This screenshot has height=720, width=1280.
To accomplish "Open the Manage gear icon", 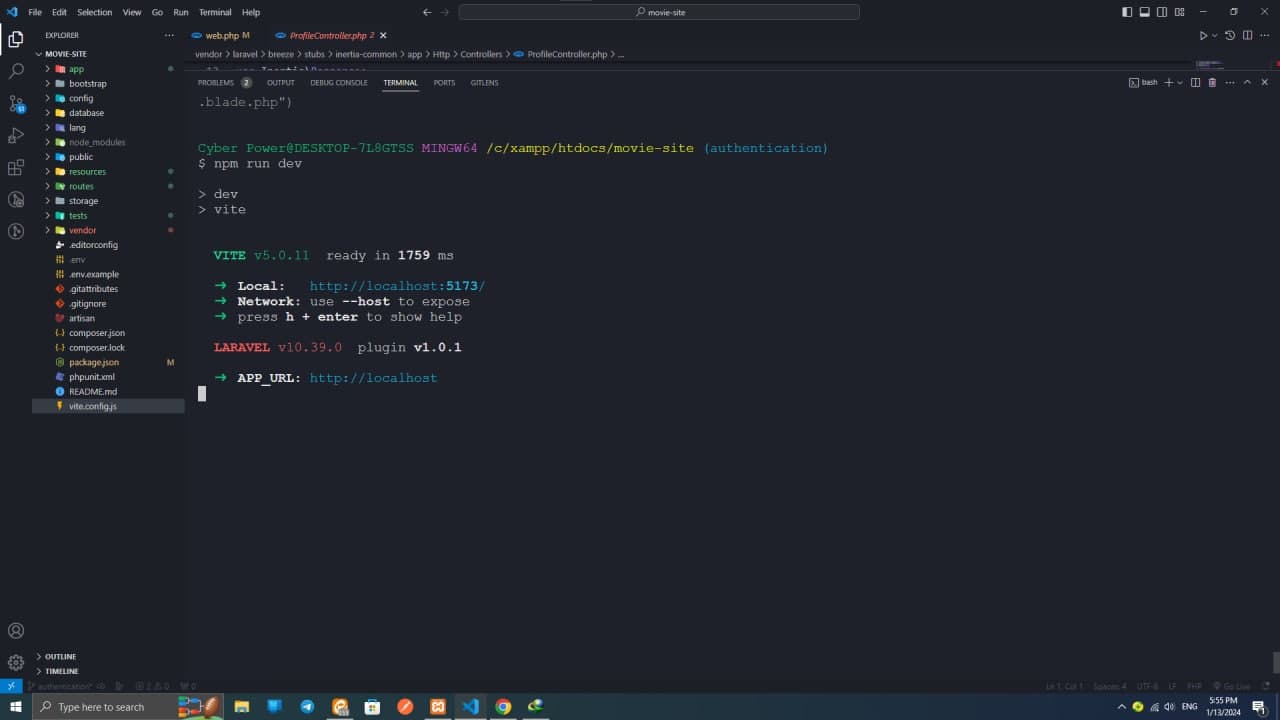I will (16, 662).
